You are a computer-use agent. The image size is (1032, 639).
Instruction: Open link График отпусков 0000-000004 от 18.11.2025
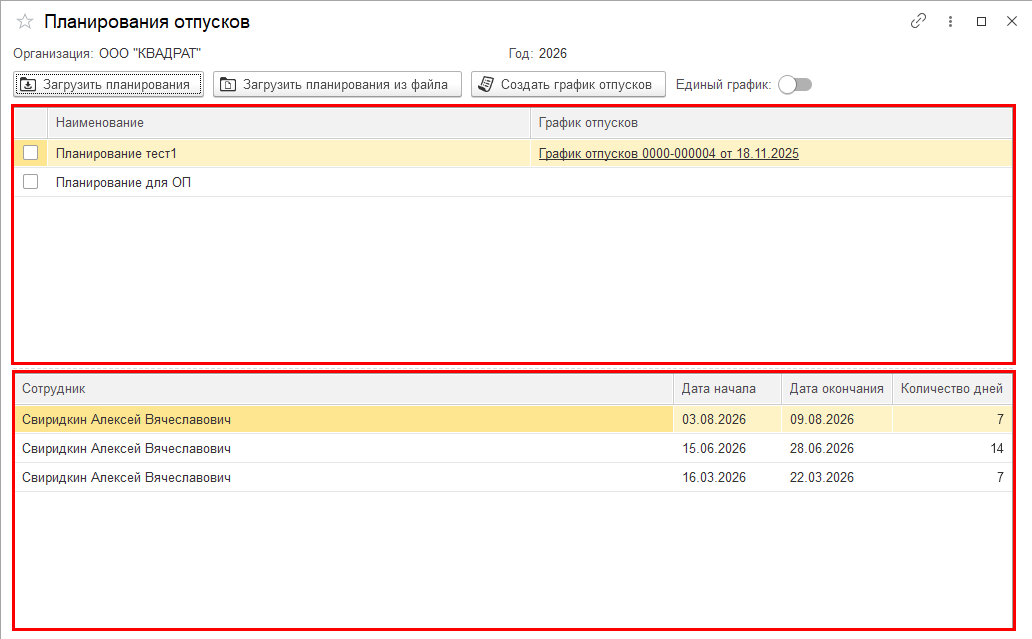coord(668,154)
